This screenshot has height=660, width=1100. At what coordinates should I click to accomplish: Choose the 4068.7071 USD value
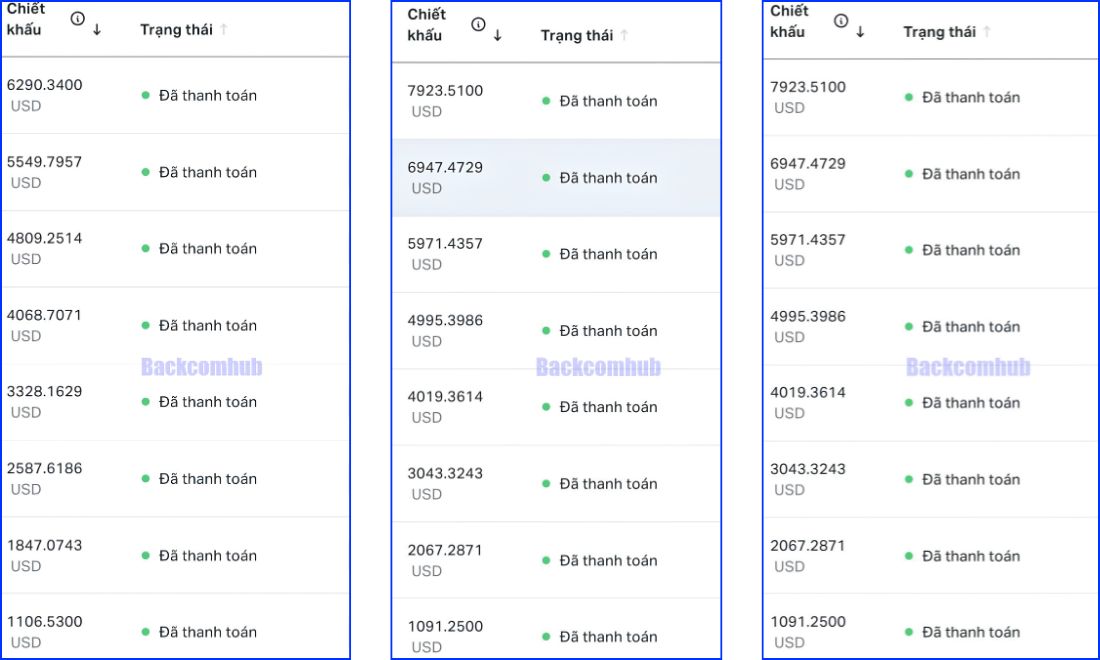pyautogui.click(x=45, y=325)
